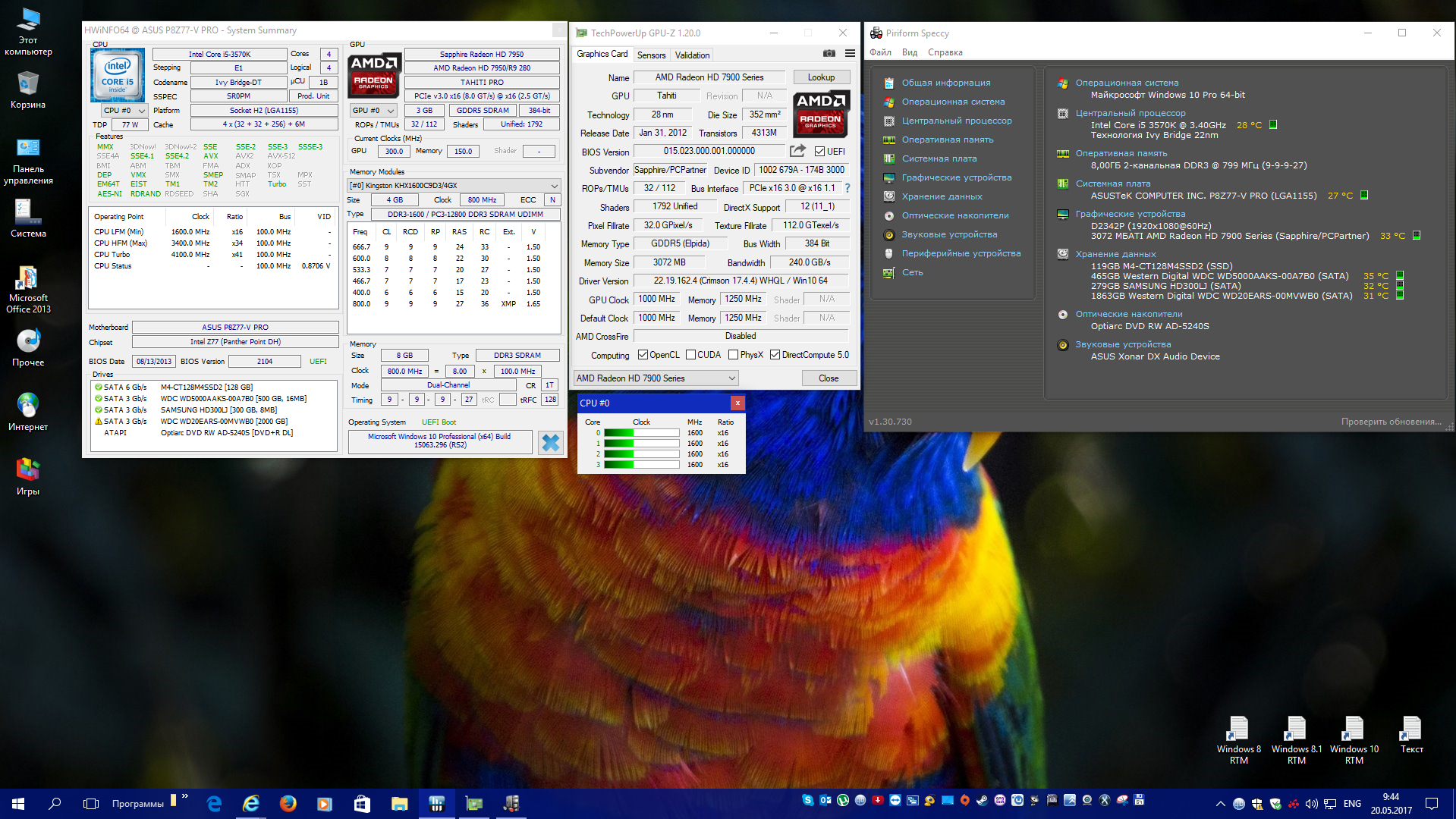Open Игры desktop folder icon
Viewport: 1456px width, 819px height.
click(28, 477)
